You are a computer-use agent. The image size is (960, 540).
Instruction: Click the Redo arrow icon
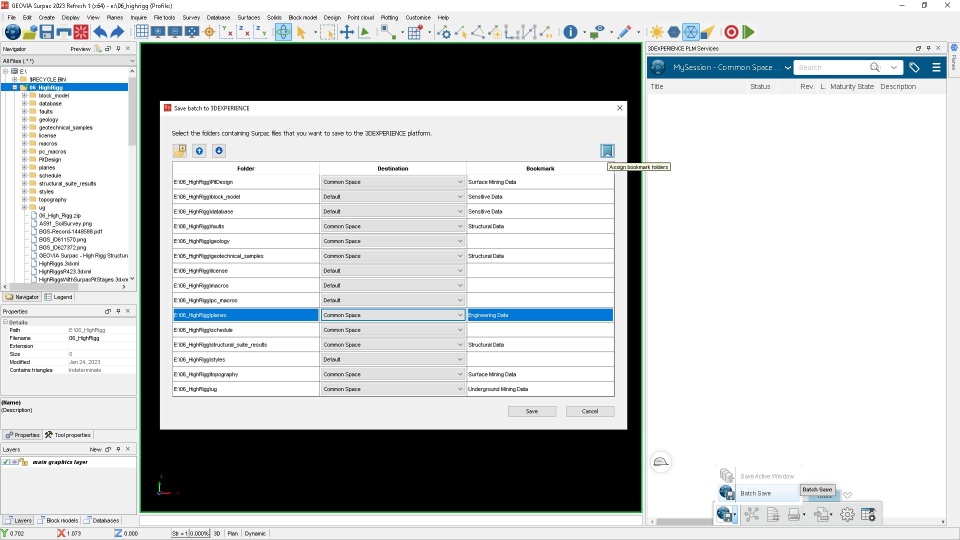pyautogui.click(x=117, y=32)
